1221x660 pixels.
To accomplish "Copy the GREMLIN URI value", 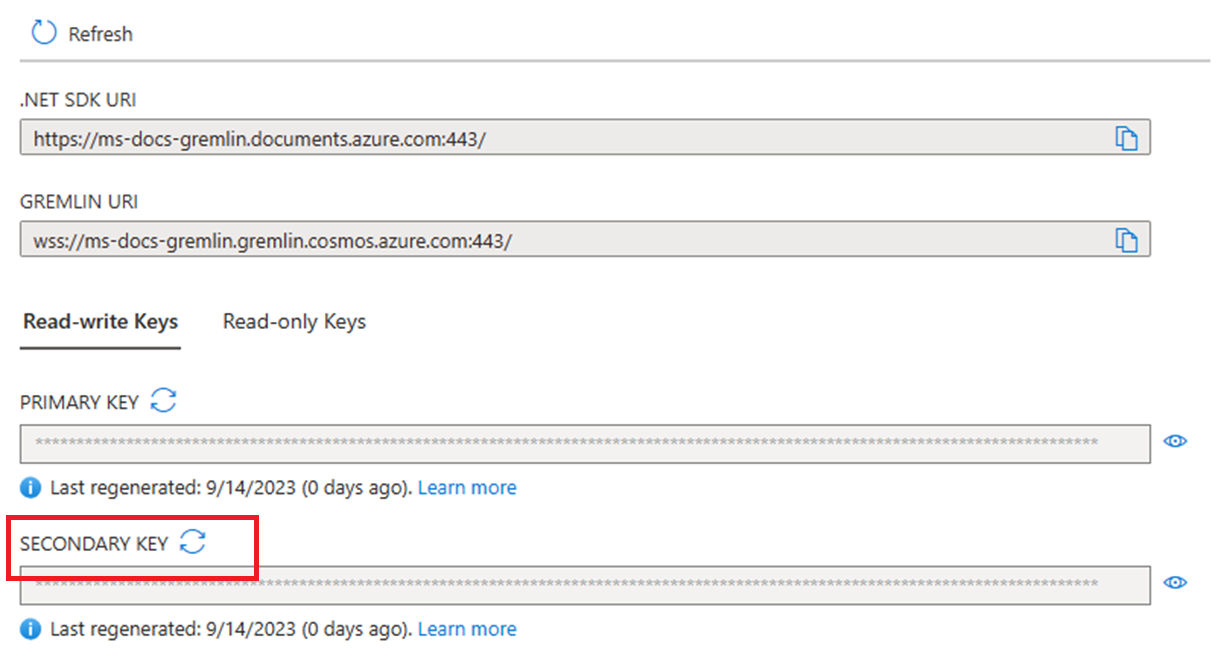I will (1127, 240).
